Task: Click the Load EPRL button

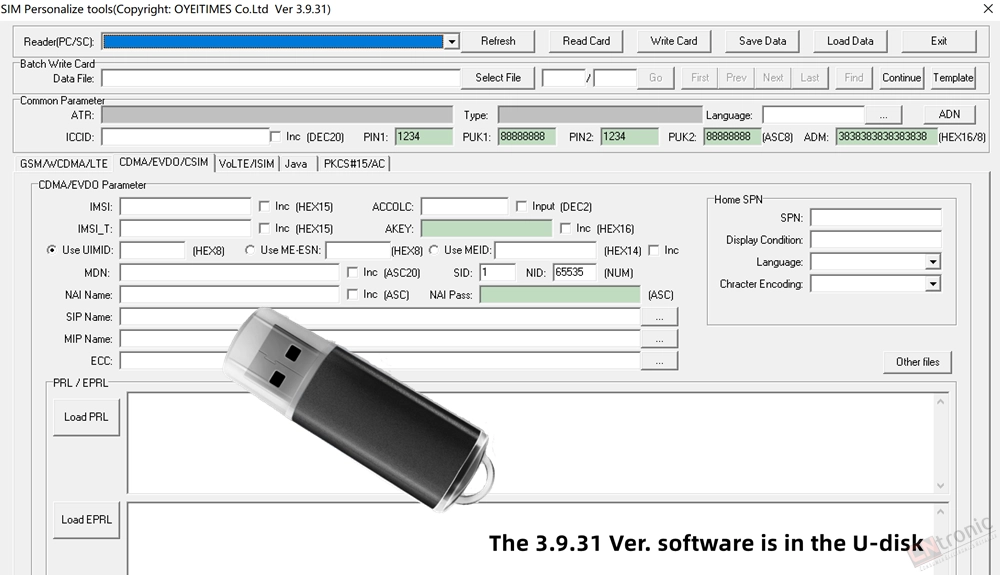Action: [x=86, y=520]
